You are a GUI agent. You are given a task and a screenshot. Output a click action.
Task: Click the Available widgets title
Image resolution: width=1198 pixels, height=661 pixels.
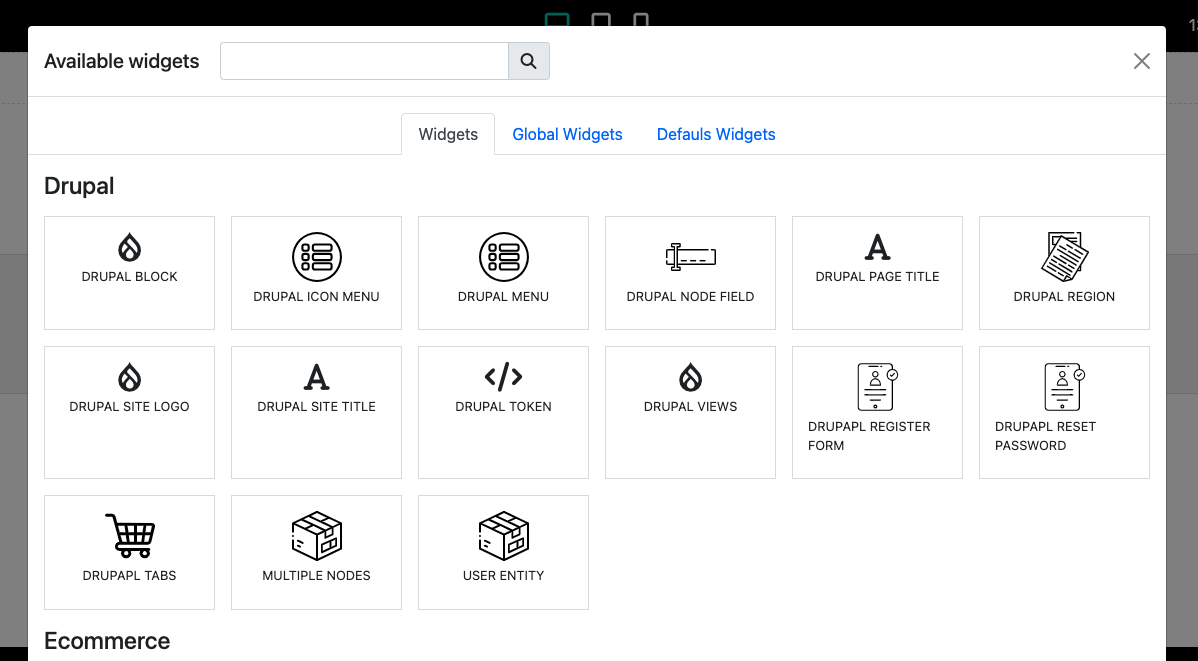tap(121, 61)
